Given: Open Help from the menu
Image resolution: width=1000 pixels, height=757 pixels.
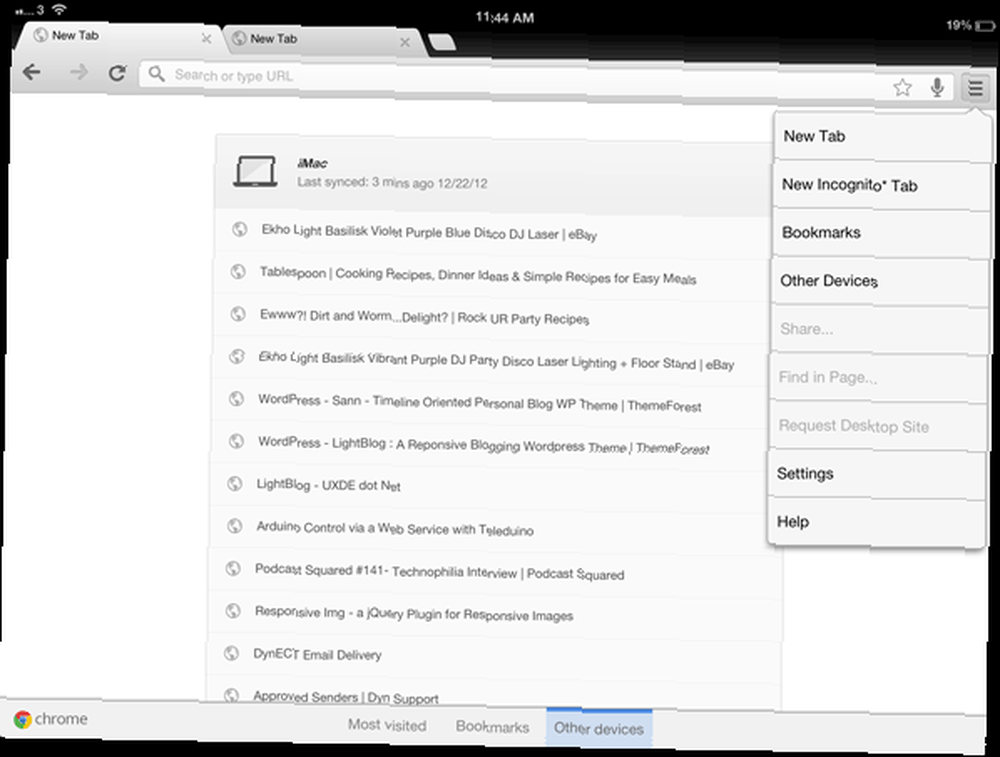Looking at the screenshot, I should tap(876, 522).
